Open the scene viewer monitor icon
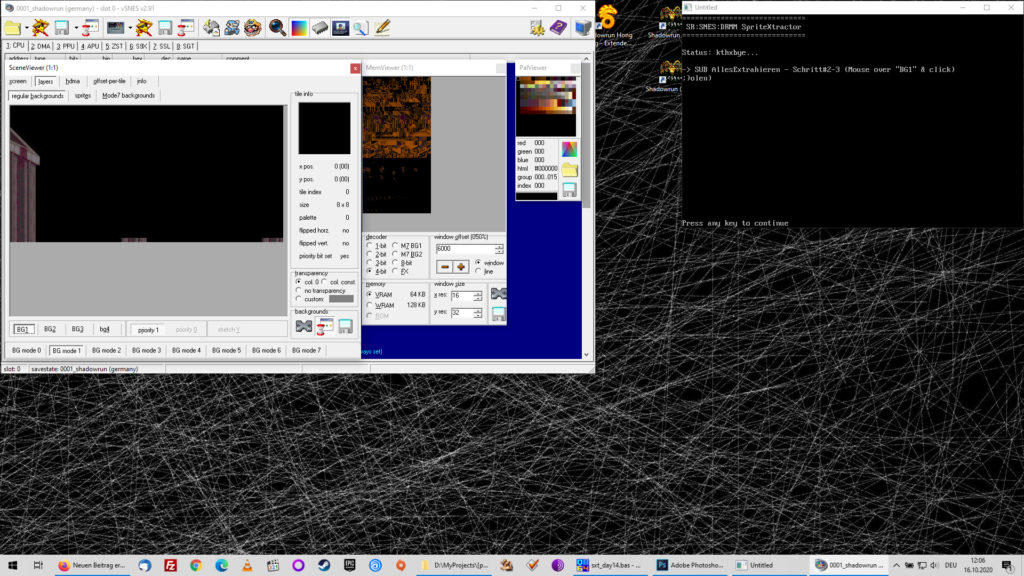Image resolution: width=1024 pixels, height=576 pixels. pos(340,27)
